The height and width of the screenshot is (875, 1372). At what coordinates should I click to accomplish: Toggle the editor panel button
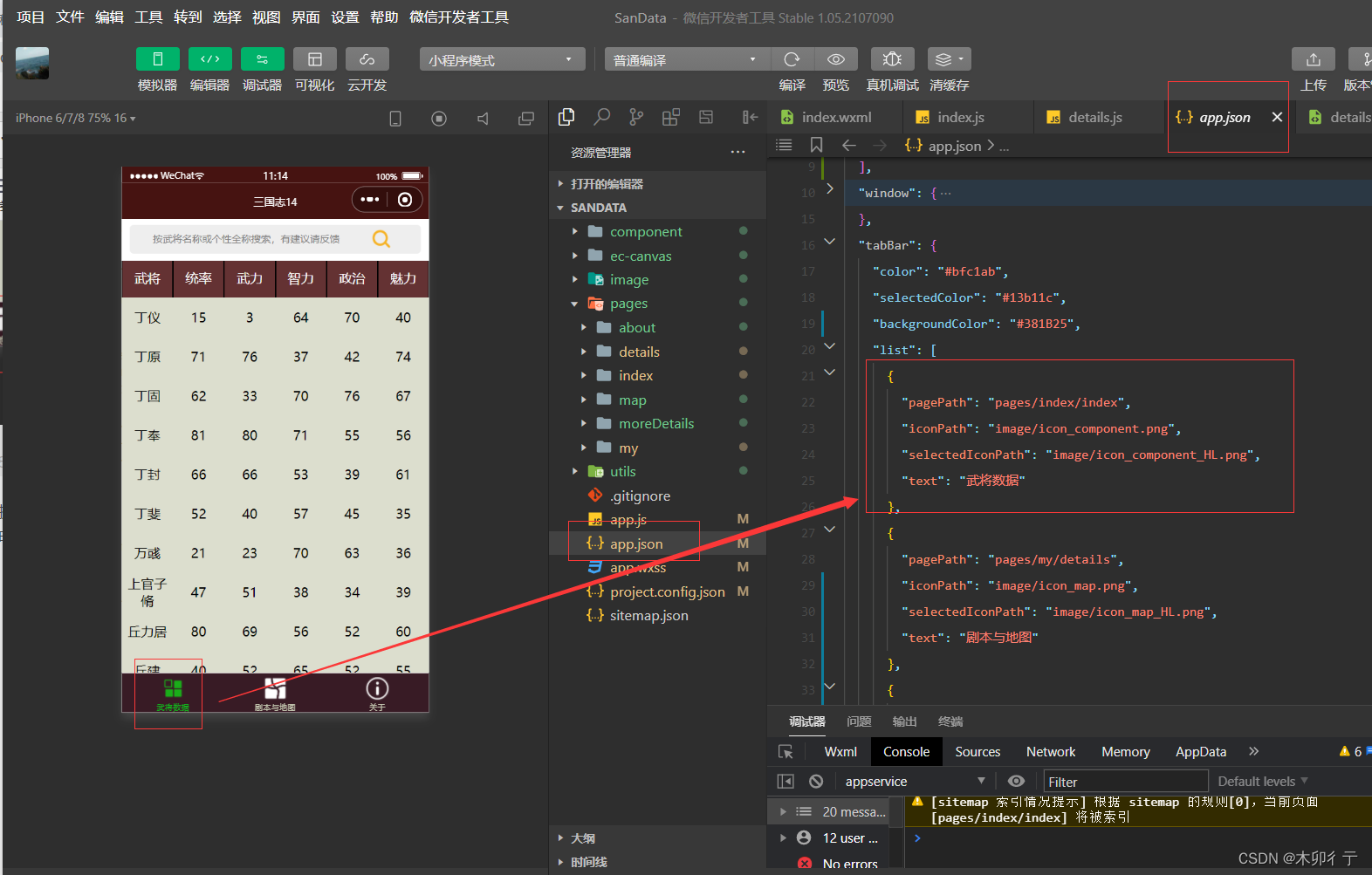point(210,59)
